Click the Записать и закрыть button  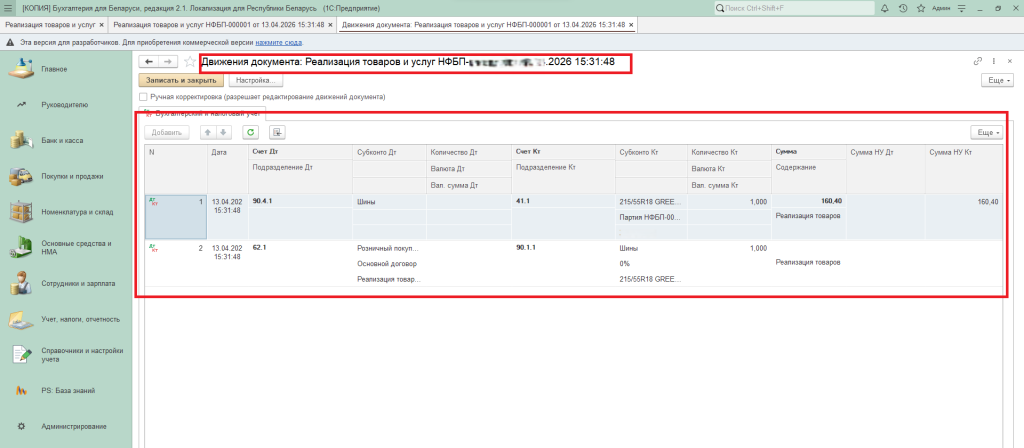[x=180, y=80]
